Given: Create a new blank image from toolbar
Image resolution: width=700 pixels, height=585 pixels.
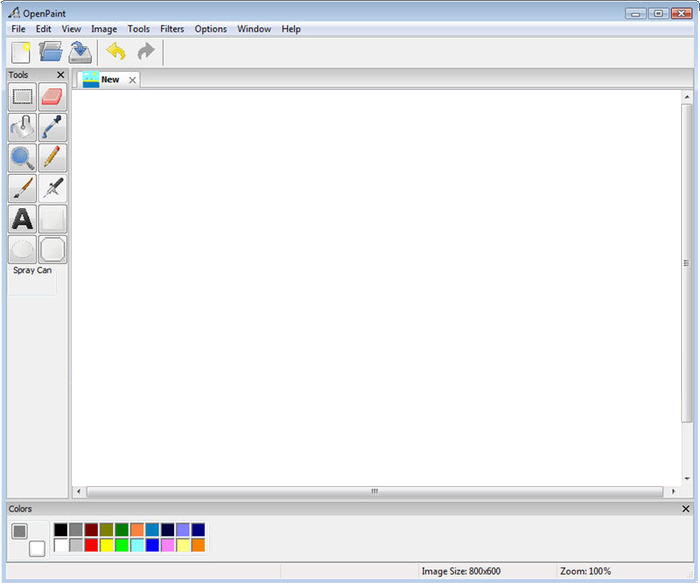Looking at the screenshot, I should click(21, 53).
